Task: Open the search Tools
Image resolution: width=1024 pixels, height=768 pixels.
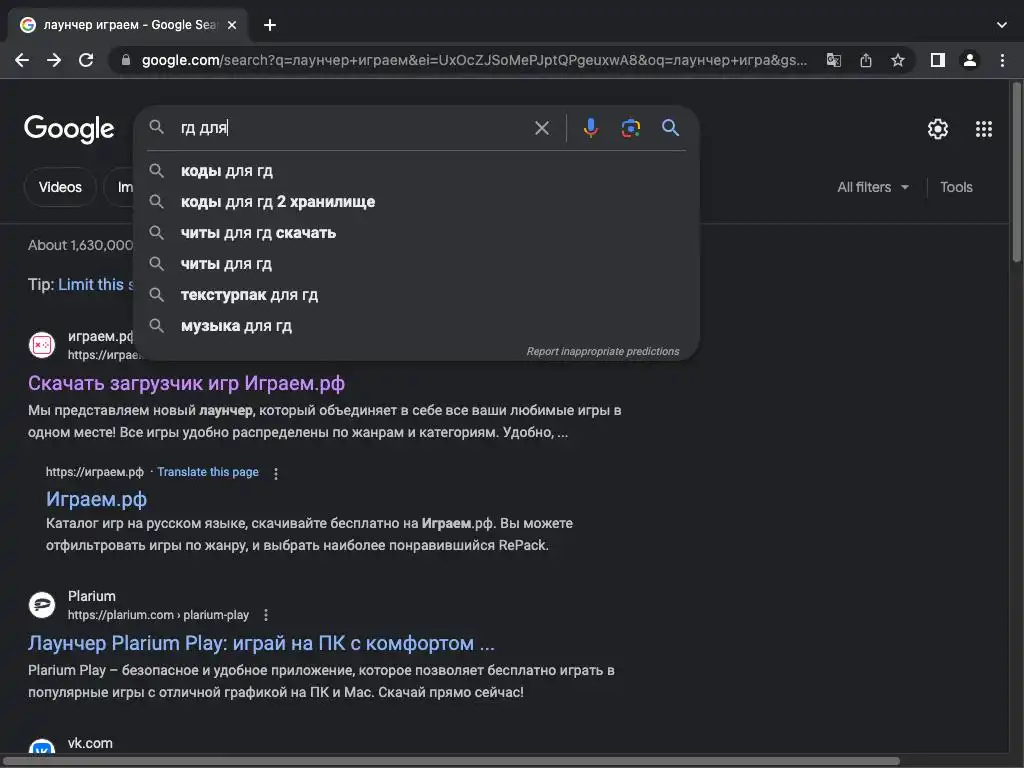Action: [x=956, y=187]
